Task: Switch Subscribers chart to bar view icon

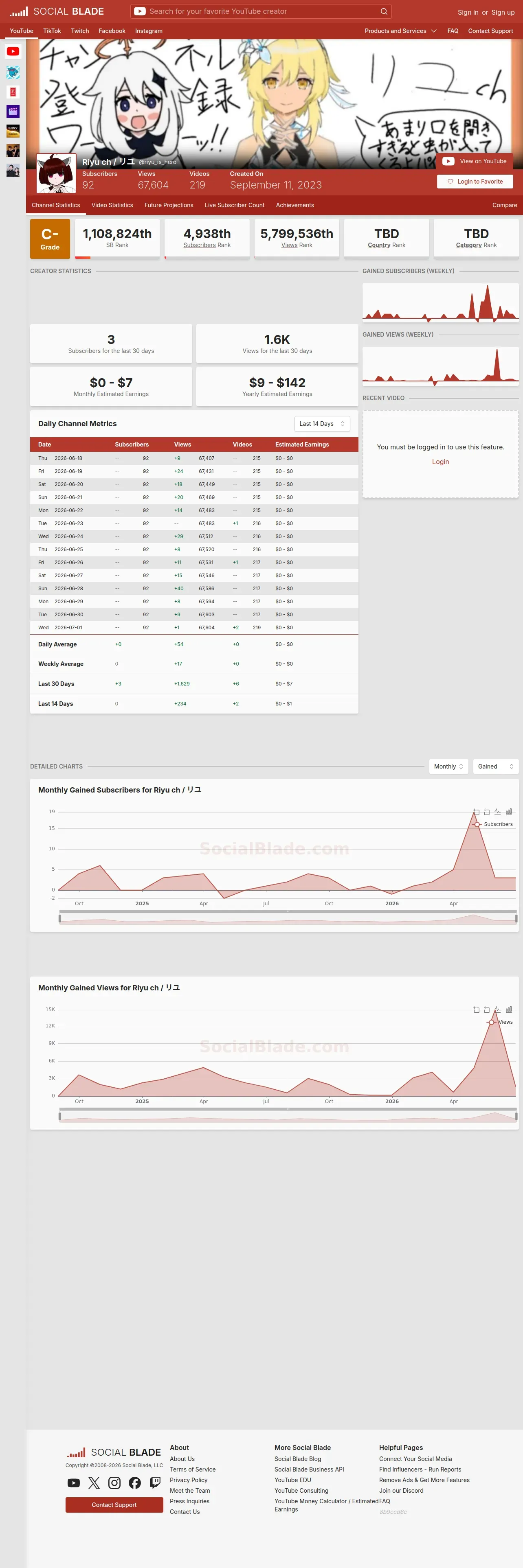Action: 508,812
